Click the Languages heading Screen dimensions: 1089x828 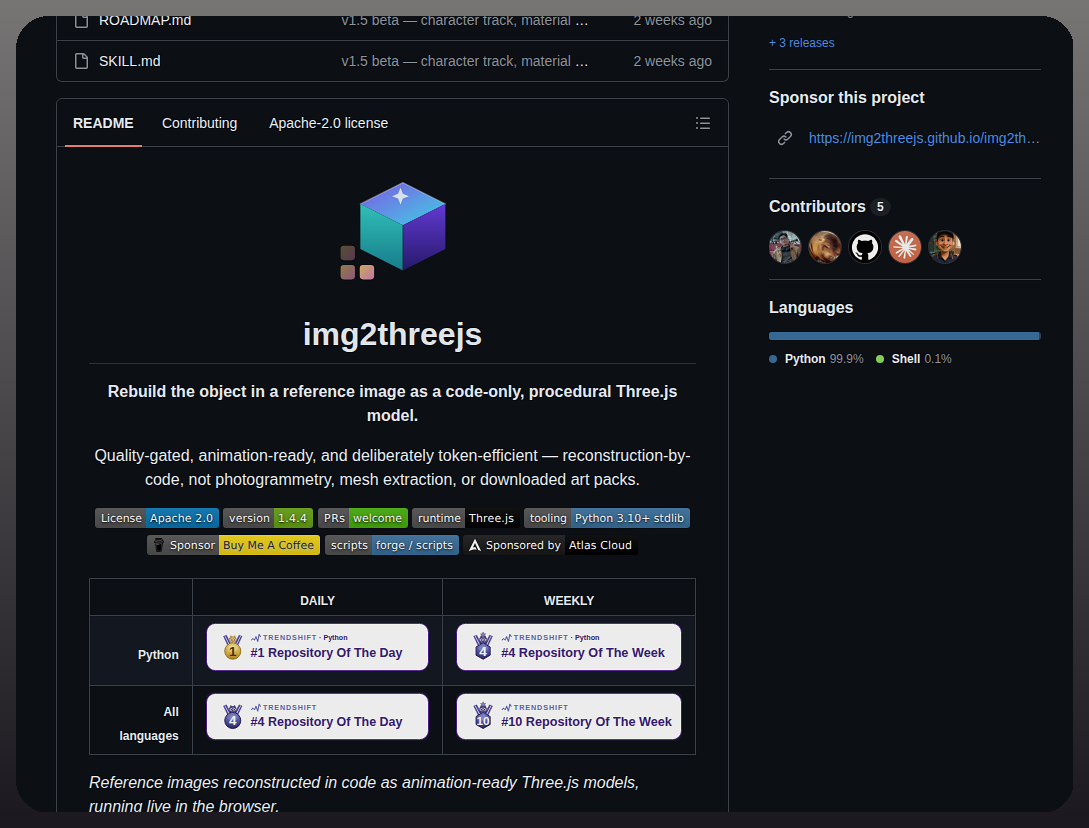pos(810,307)
